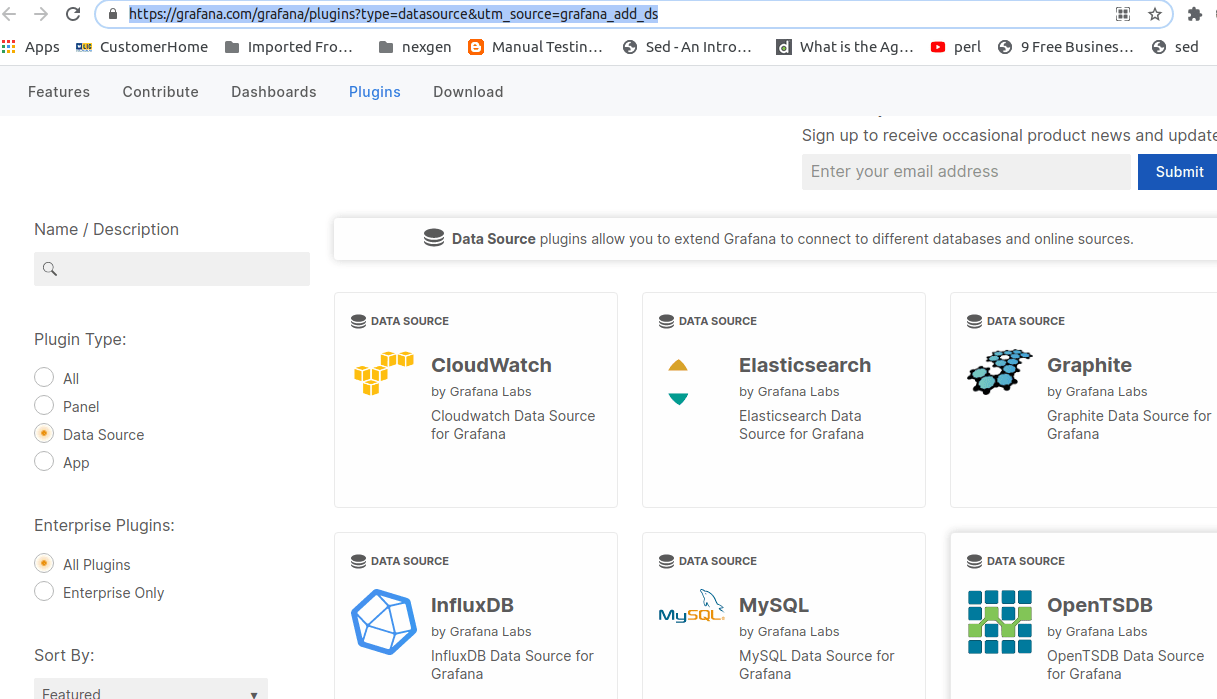Choose the Enterprise Only radio option

point(44,591)
